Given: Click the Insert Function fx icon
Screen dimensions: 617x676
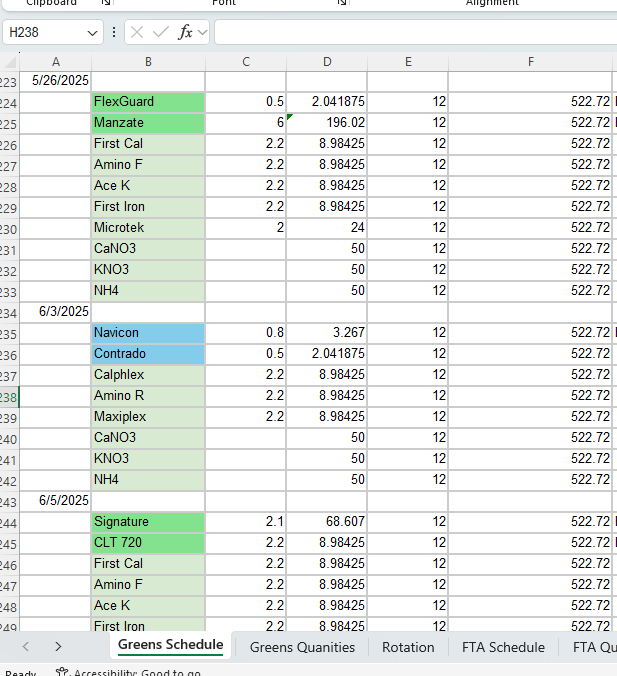Looking at the screenshot, I should (x=185, y=33).
